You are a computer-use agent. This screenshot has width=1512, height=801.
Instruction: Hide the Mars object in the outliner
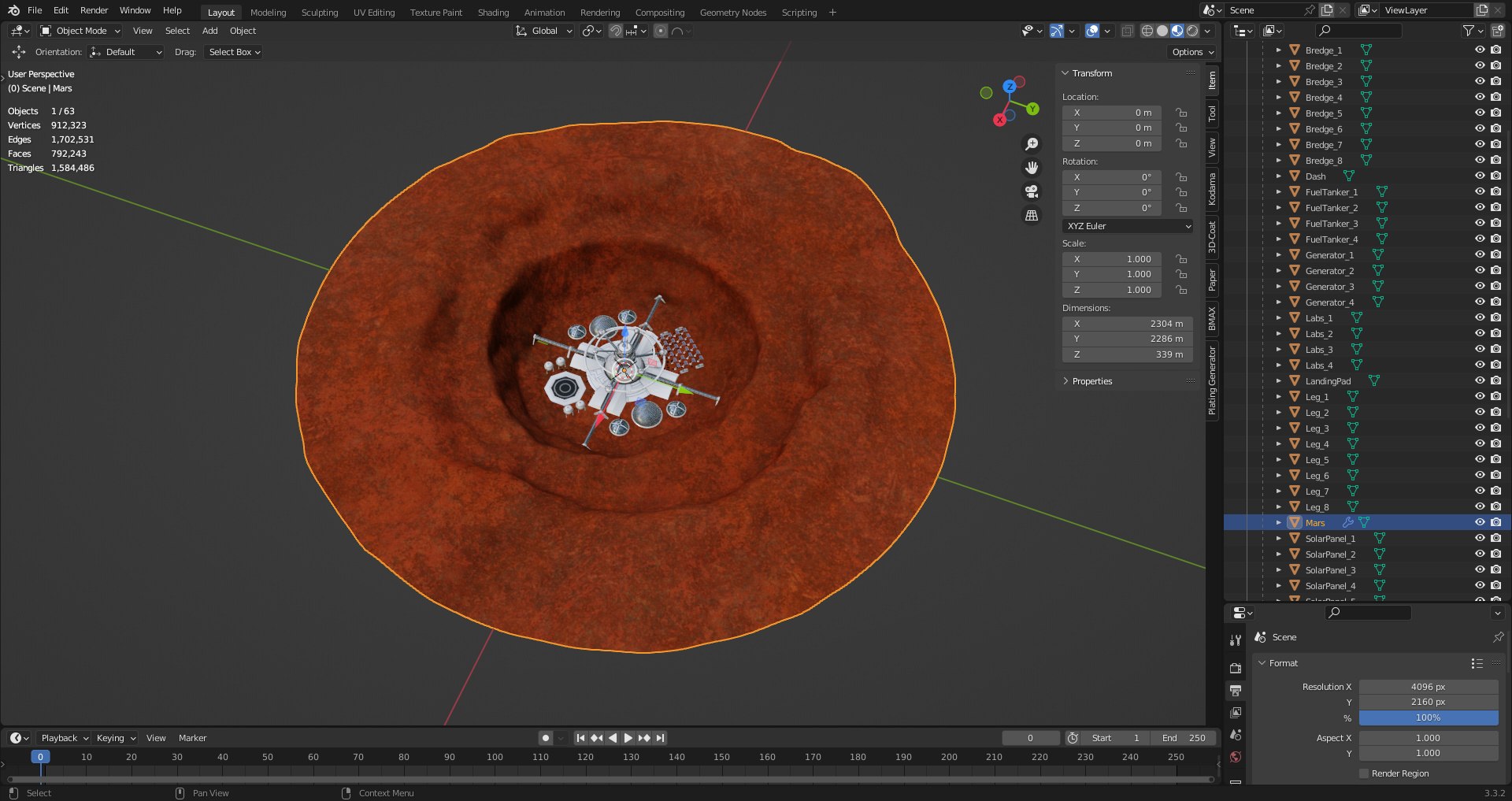(1480, 522)
